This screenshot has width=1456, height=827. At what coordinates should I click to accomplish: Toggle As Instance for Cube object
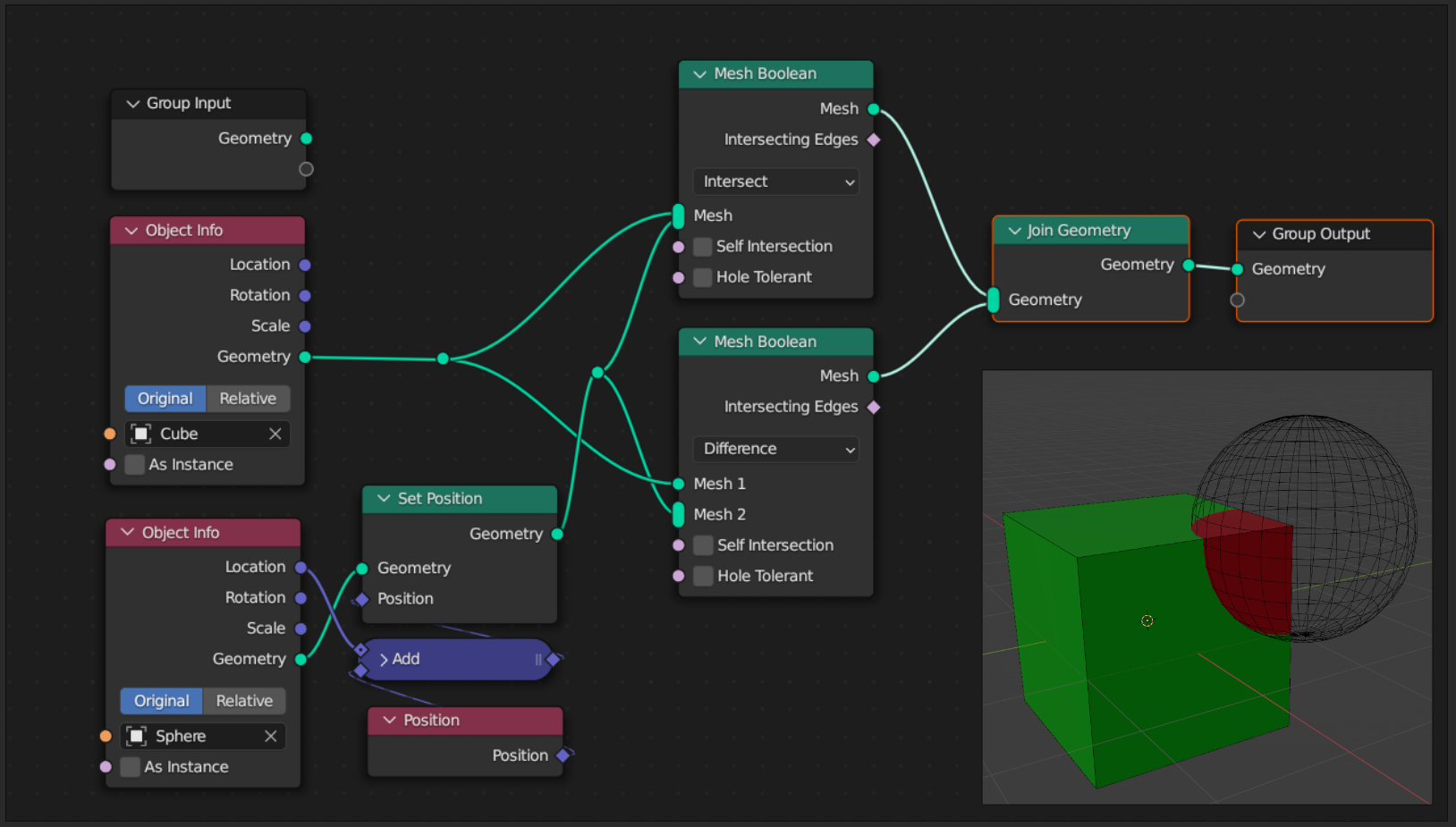[x=135, y=465]
